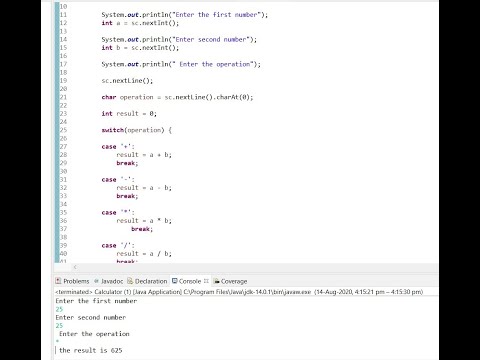Click the case '*' label
Viewport: 480px width, 360px height.
pyautogui.click(x=118, y=213)
